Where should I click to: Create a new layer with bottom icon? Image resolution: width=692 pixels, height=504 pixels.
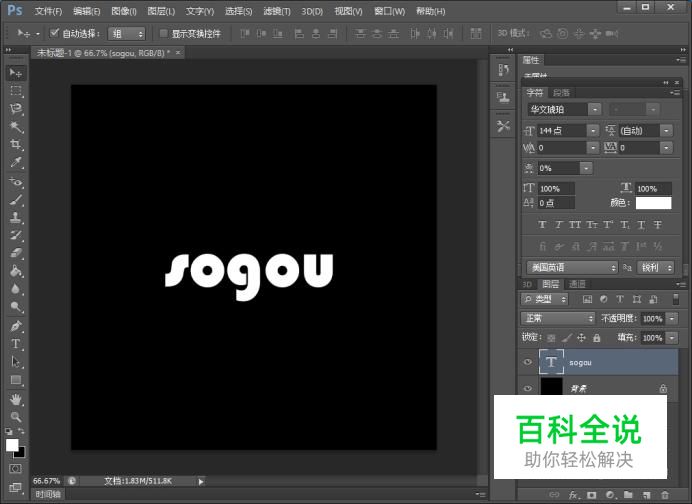[647, 495]
